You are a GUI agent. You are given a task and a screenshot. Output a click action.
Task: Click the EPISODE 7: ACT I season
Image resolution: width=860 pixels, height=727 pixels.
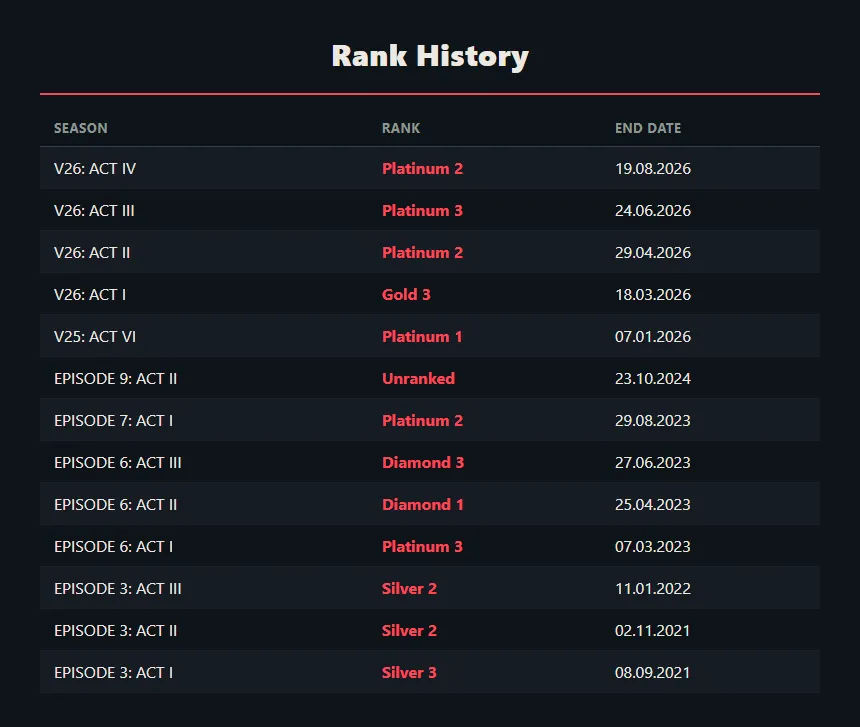tap(114, 421)
